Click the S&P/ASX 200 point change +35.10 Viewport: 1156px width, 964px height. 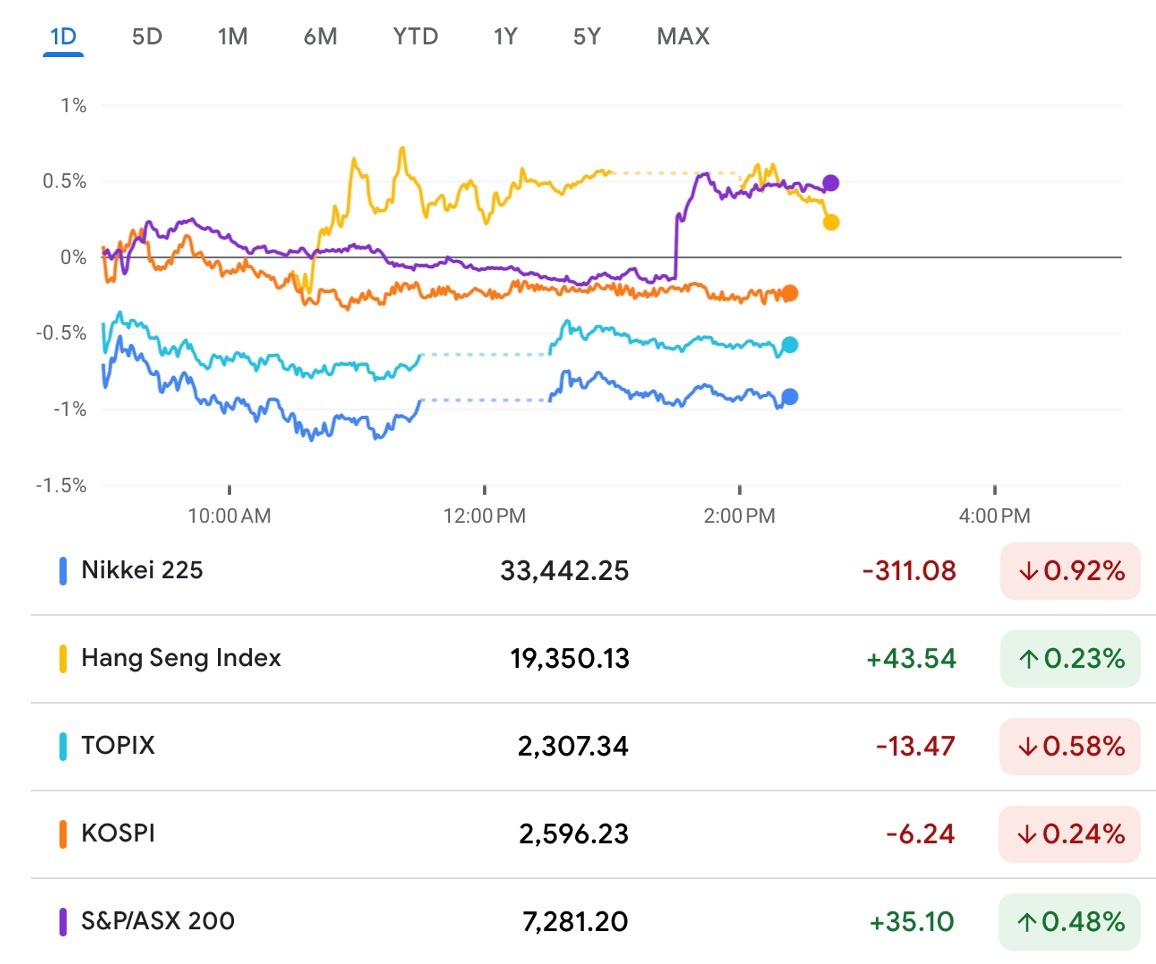(912, 922)
